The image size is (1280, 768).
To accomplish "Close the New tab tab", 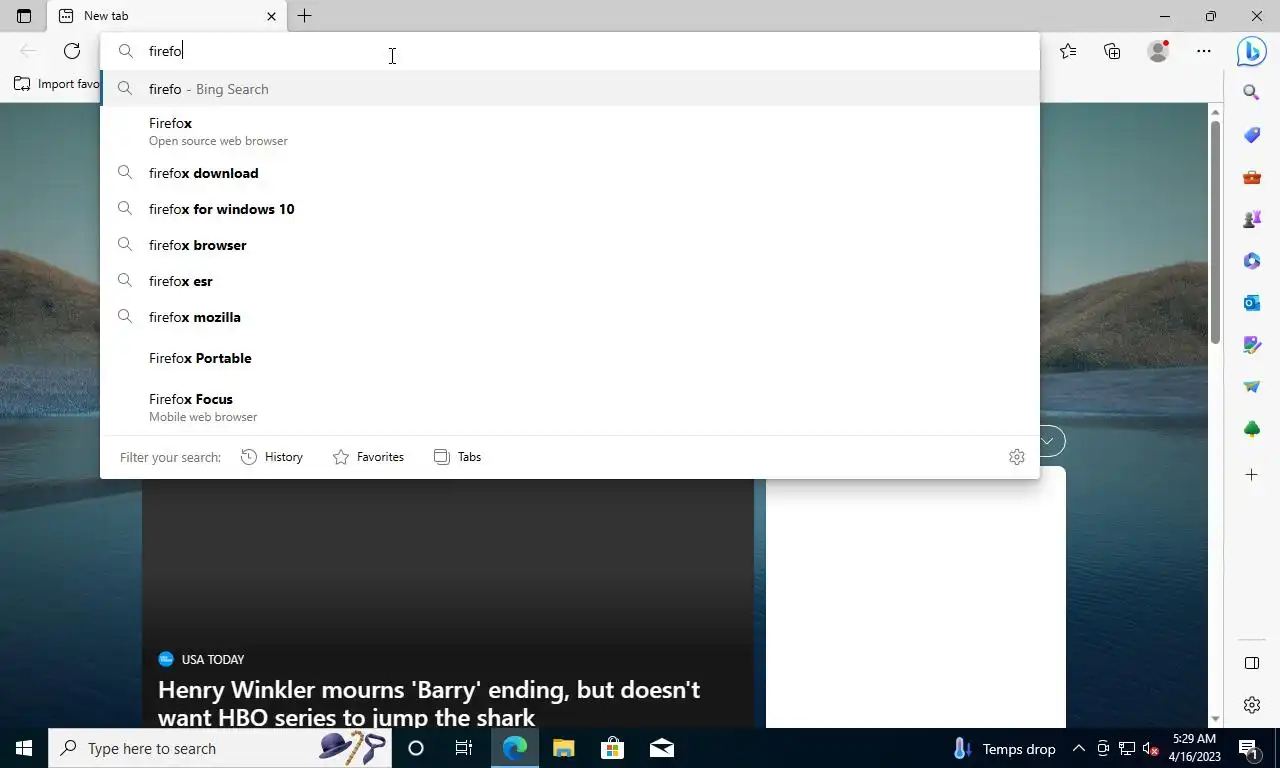I will click(x=271, y=16).
